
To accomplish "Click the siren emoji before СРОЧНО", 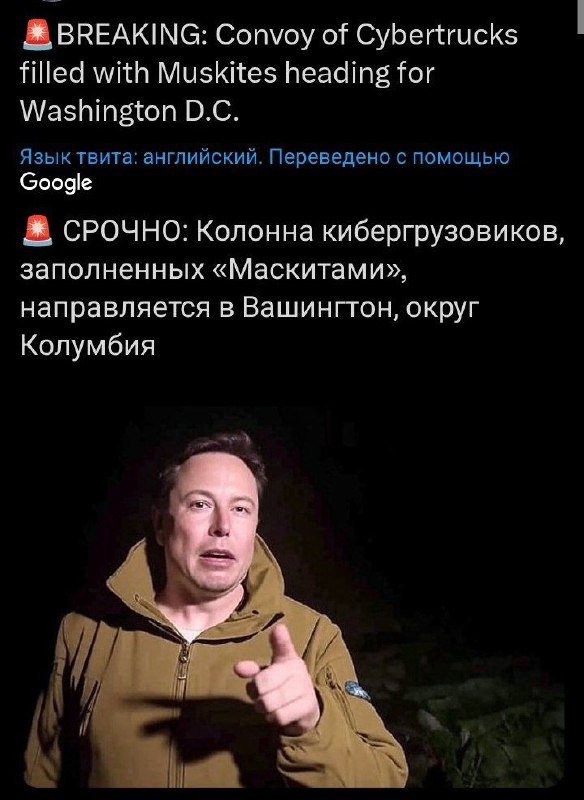I will (x=37, y=231).
